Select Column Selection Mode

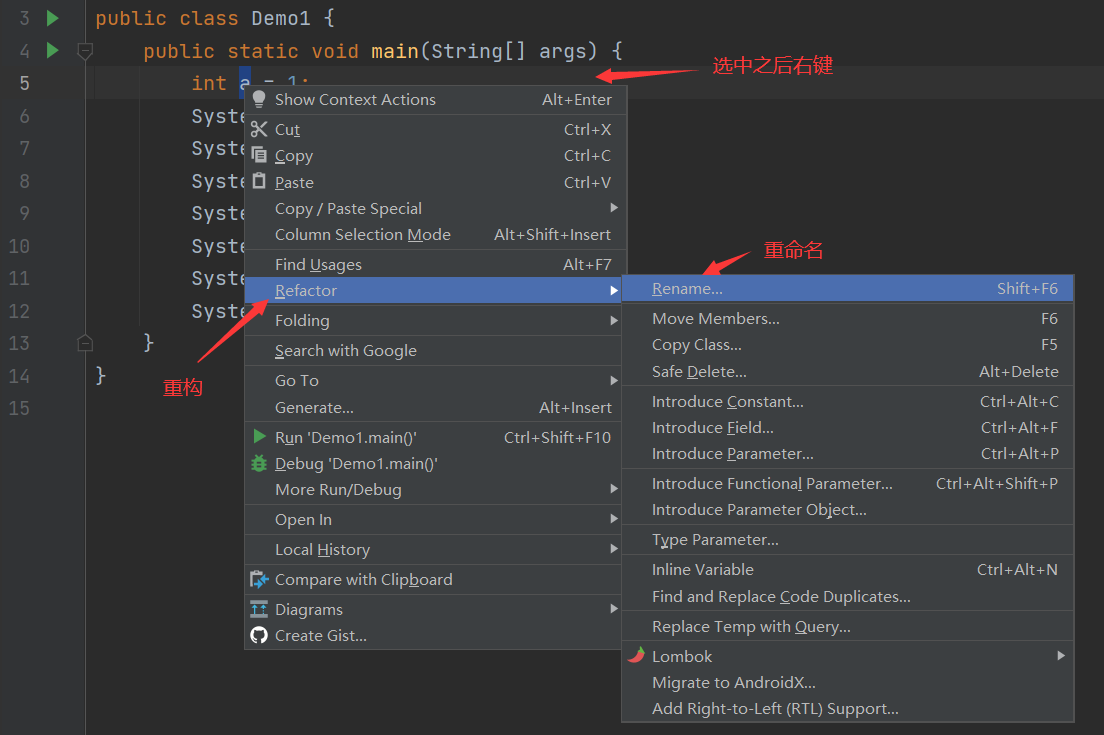pos(433,234)
